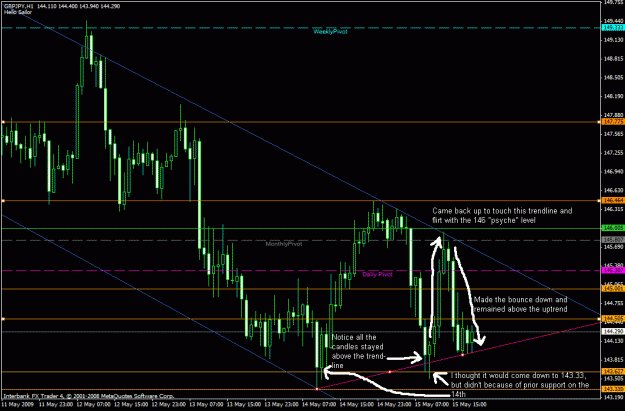
Task: Click the 147.255 price scale value
Action: [x=613, y=153]
